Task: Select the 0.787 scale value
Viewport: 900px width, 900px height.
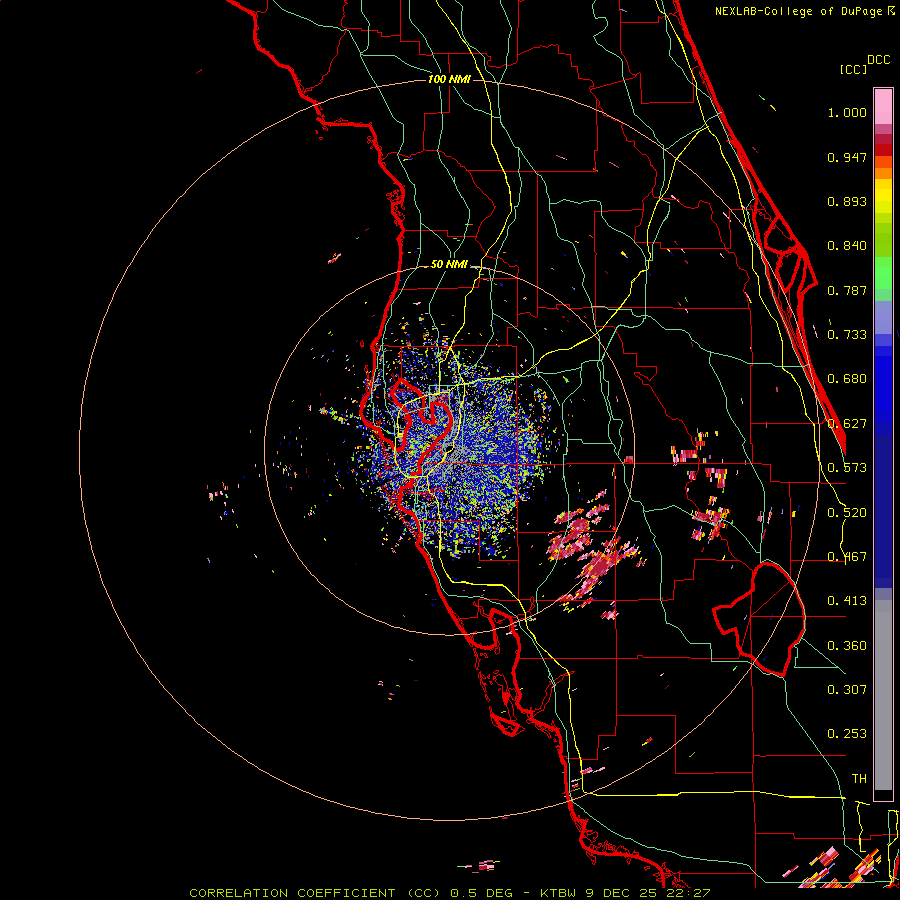Action: pyautogui.click(x=847, y=290)
